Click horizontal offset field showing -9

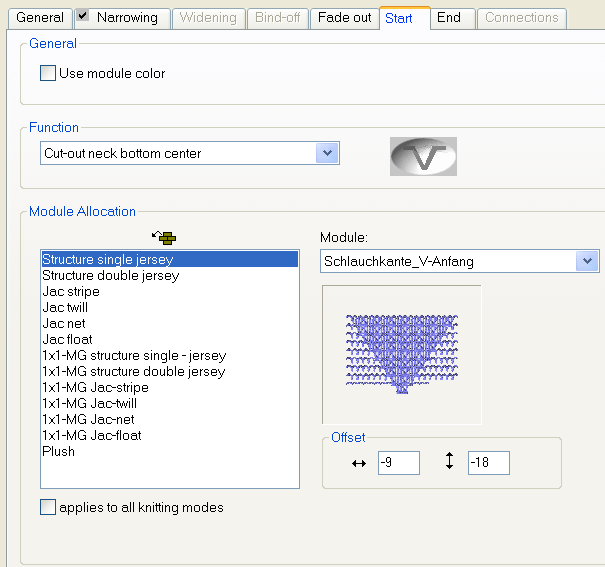click(398, 463)
